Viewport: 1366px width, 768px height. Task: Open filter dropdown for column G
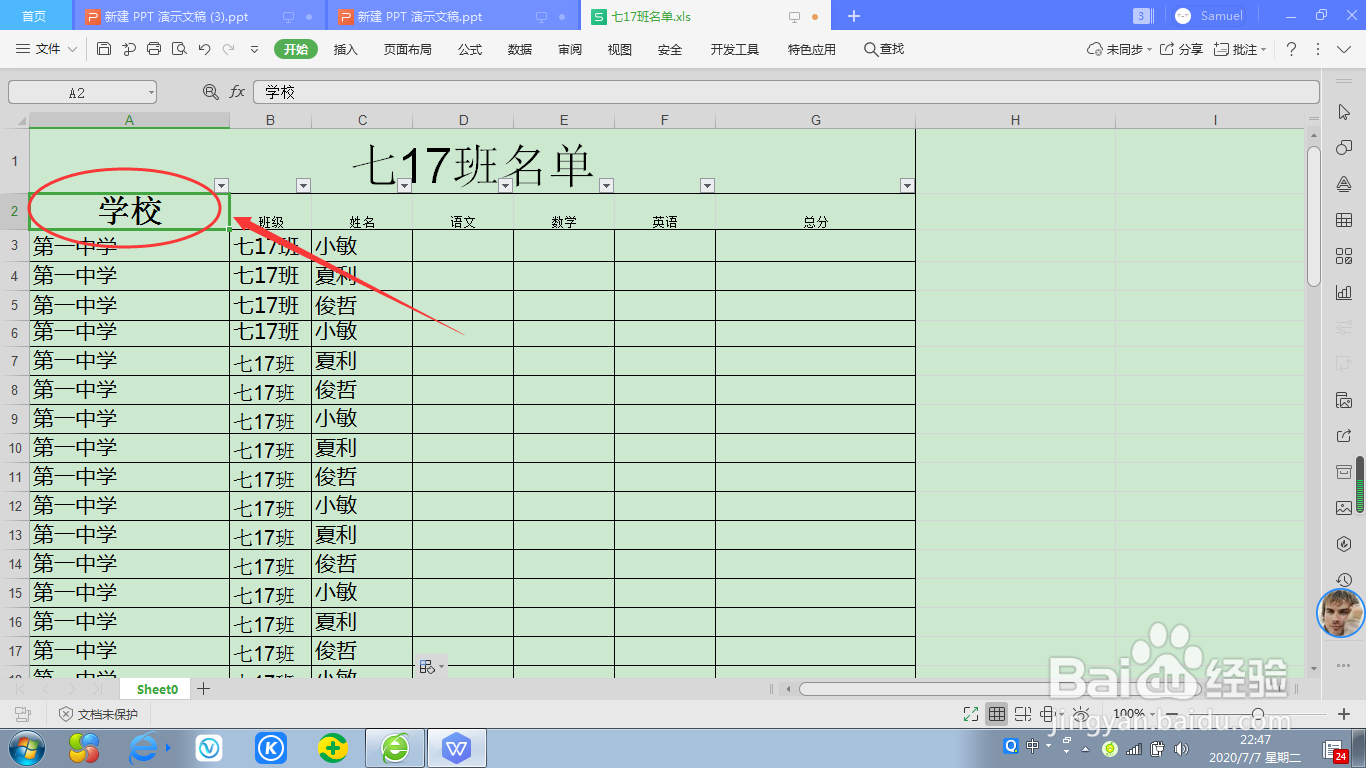pyautogui.click(x=907, y=185)
